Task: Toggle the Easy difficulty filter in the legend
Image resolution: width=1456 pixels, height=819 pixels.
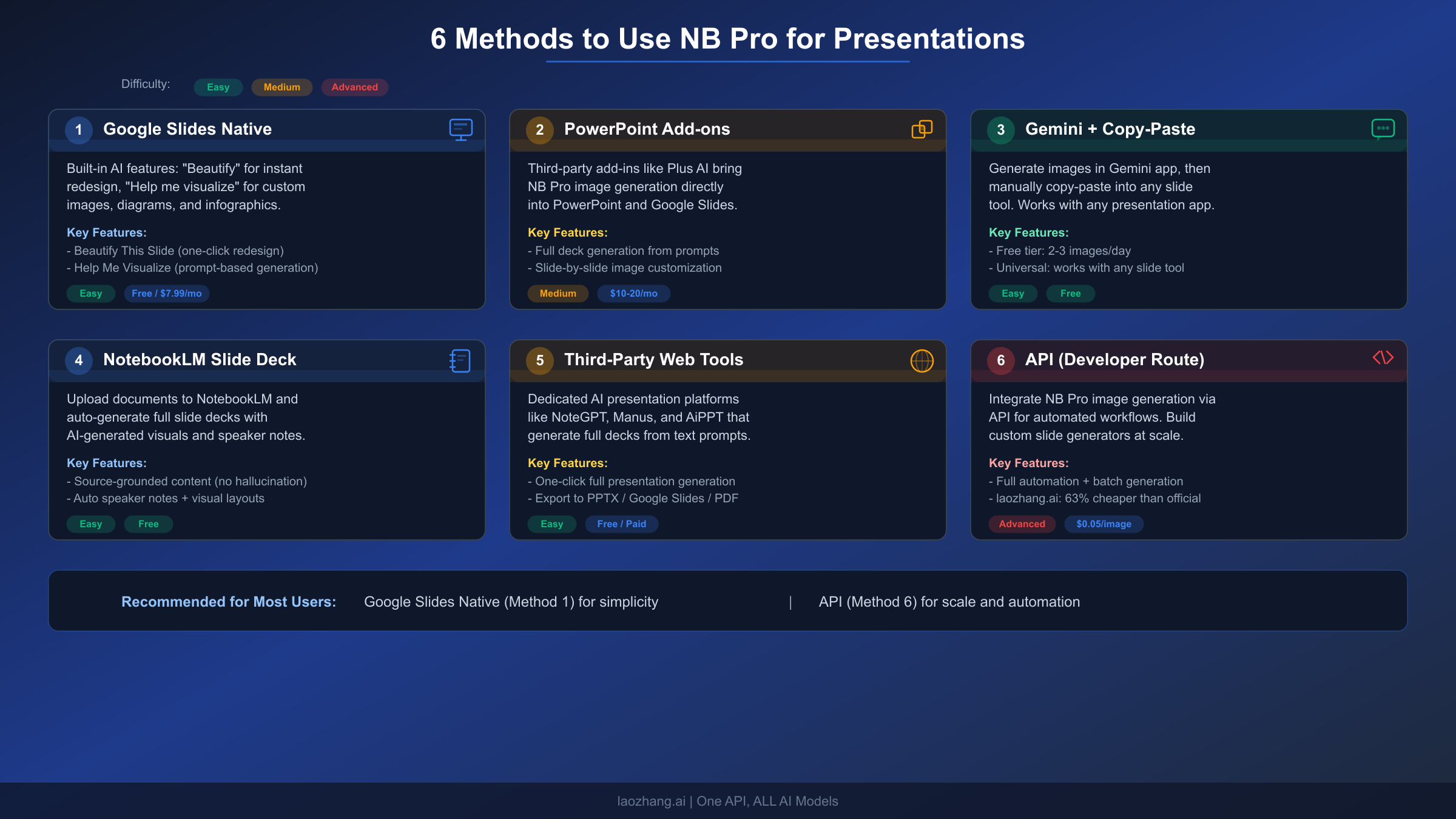Action: tap(218, 87)
